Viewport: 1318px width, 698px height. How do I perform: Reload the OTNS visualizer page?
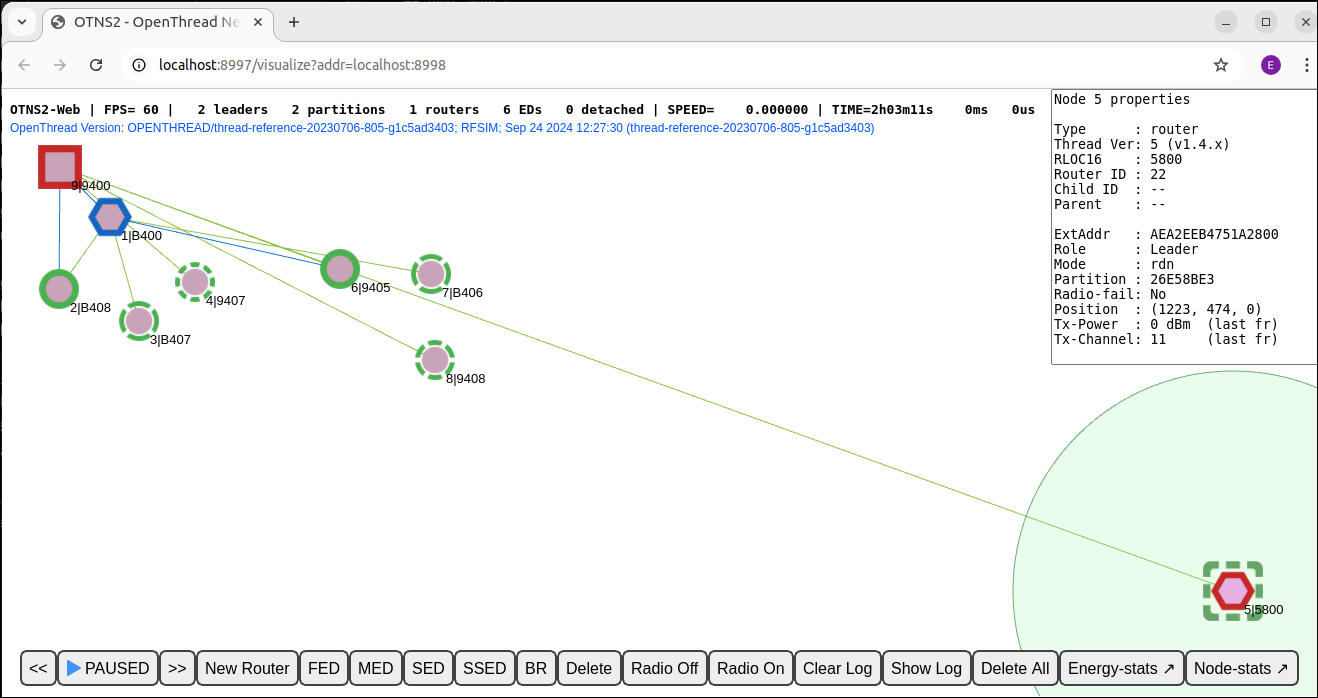(96, 64)
